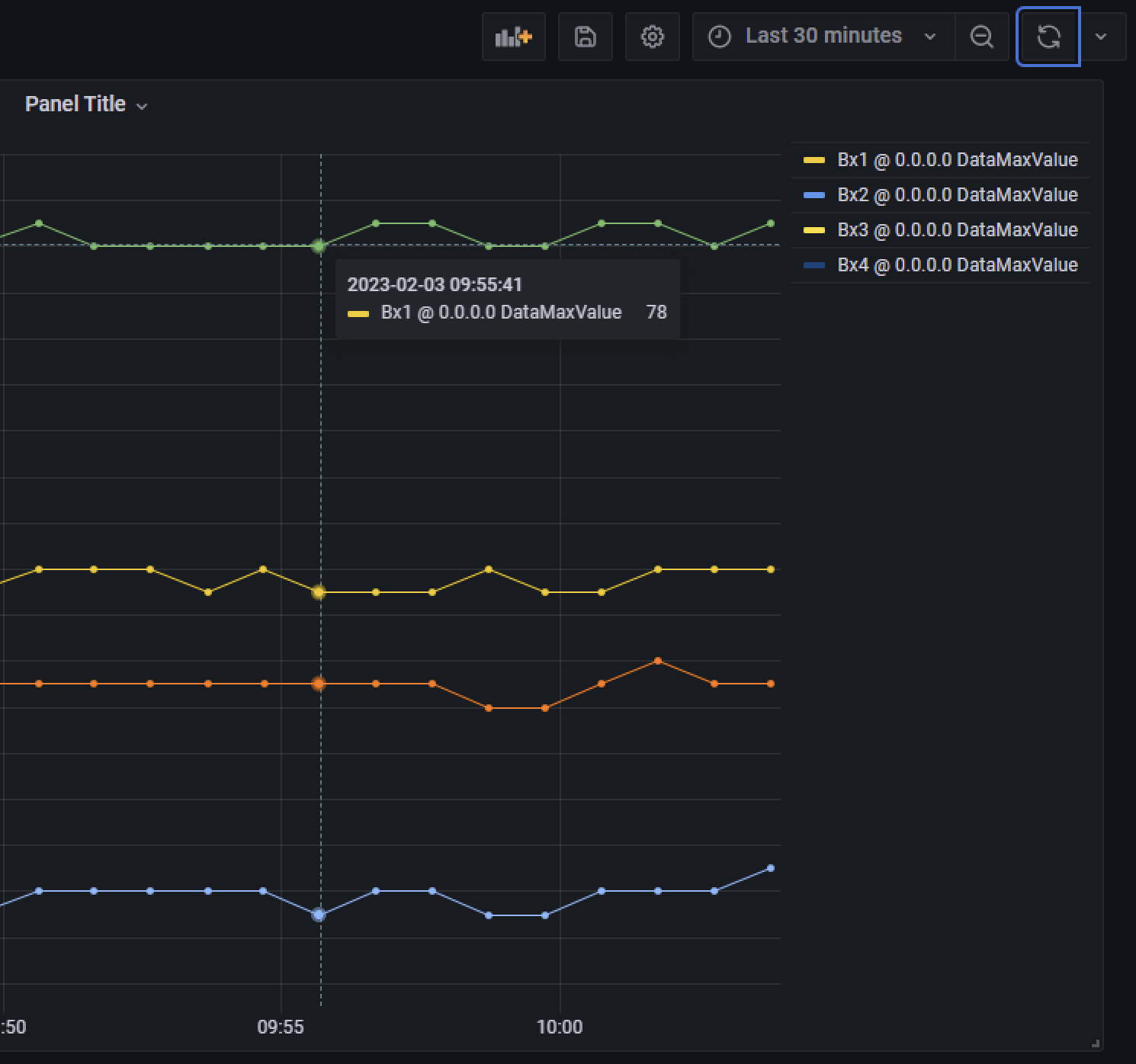The image size is (1136, 1064).
Task: Open the Panel Title menu chevron
Action: [142, 106]
